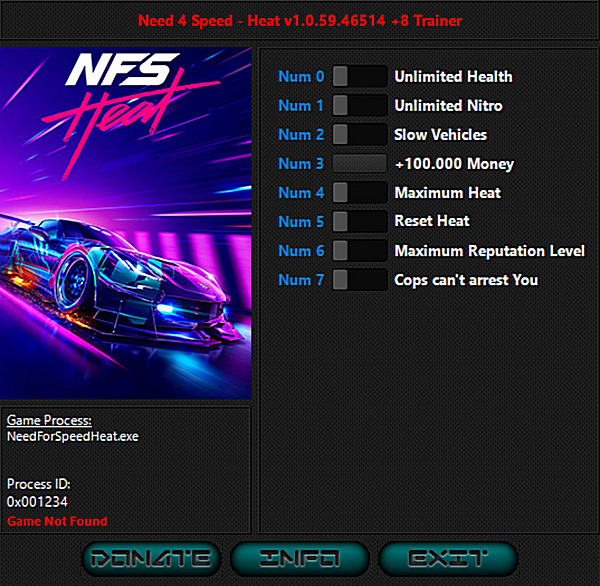Click the EXIT button
Viewport: 600px width, 586px height.
click(448, 558)
